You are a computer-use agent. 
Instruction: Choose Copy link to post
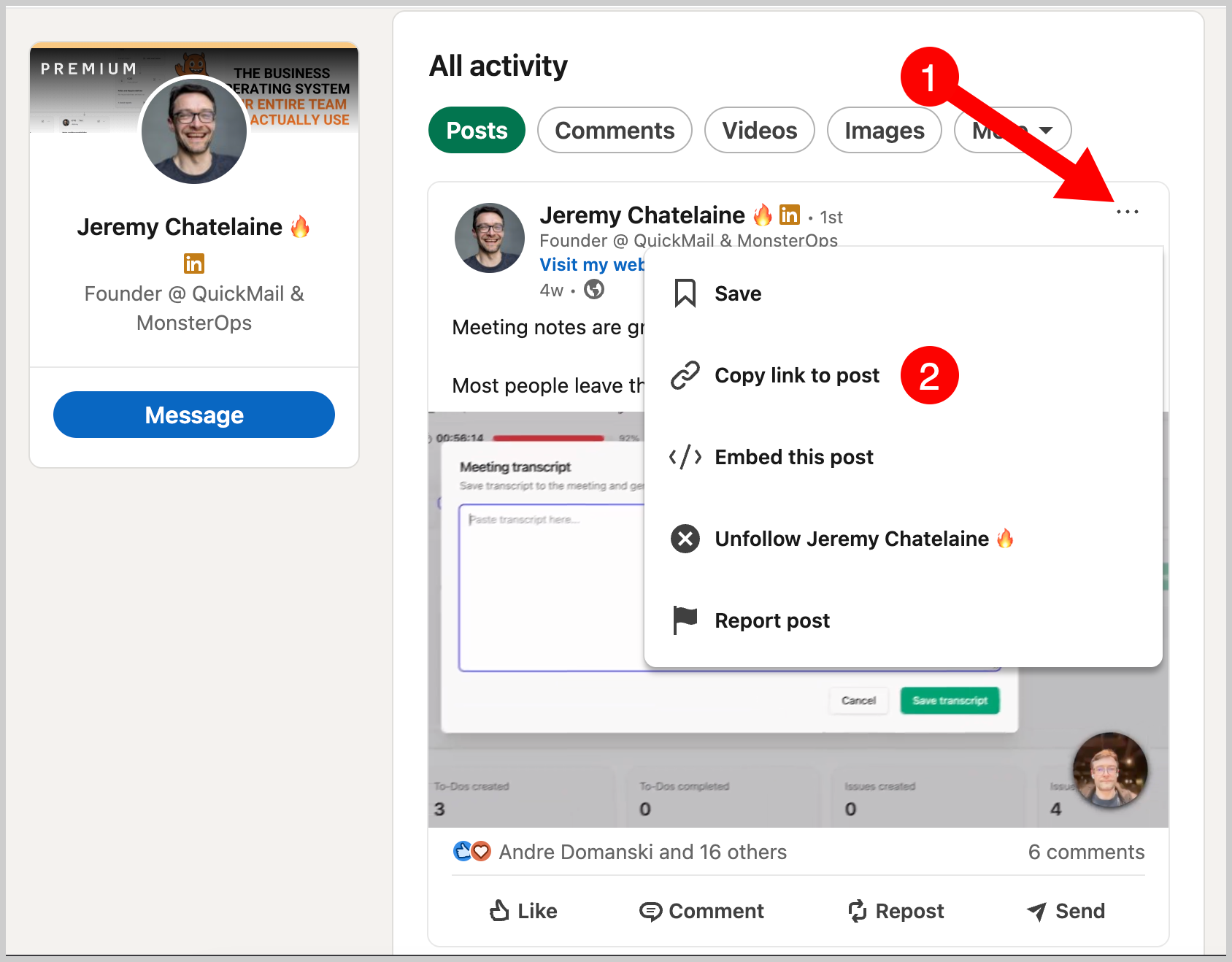coord(903,375)
